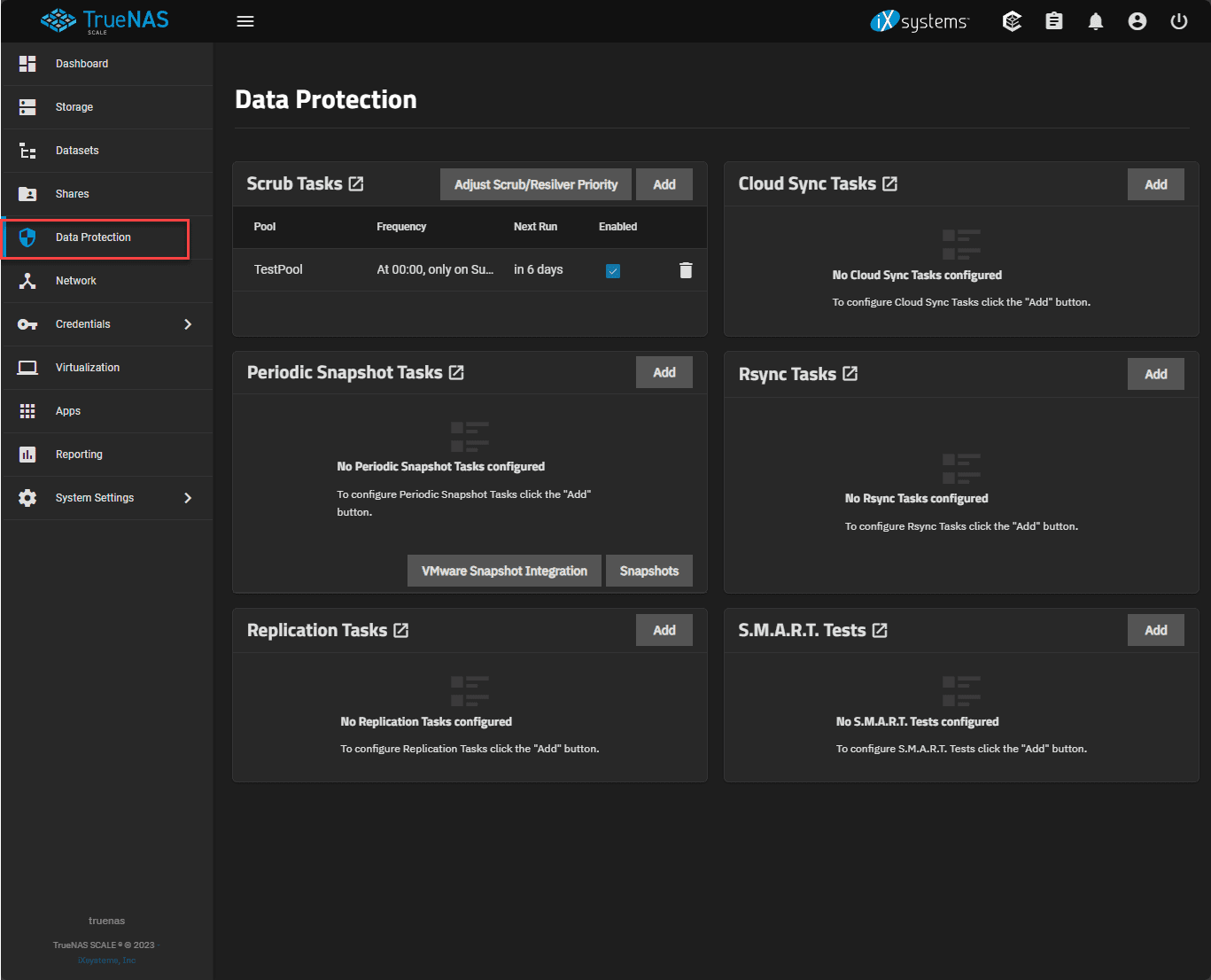
Task: Open the Scrub Tasks detail view arrow
Action: coord(356,183)
